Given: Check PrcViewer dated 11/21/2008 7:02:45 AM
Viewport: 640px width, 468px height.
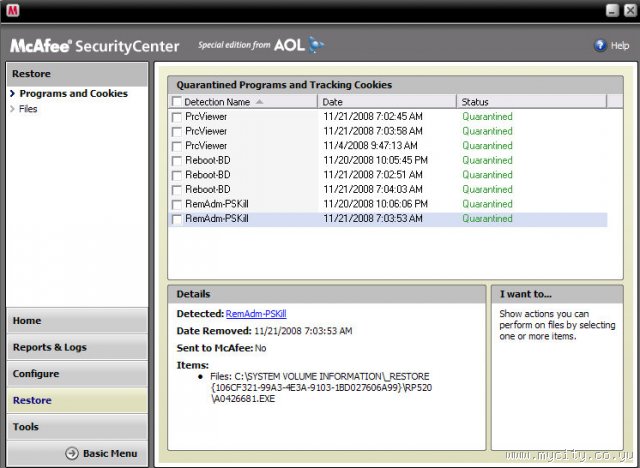Looking at the screenshot, I should (177, 117).
